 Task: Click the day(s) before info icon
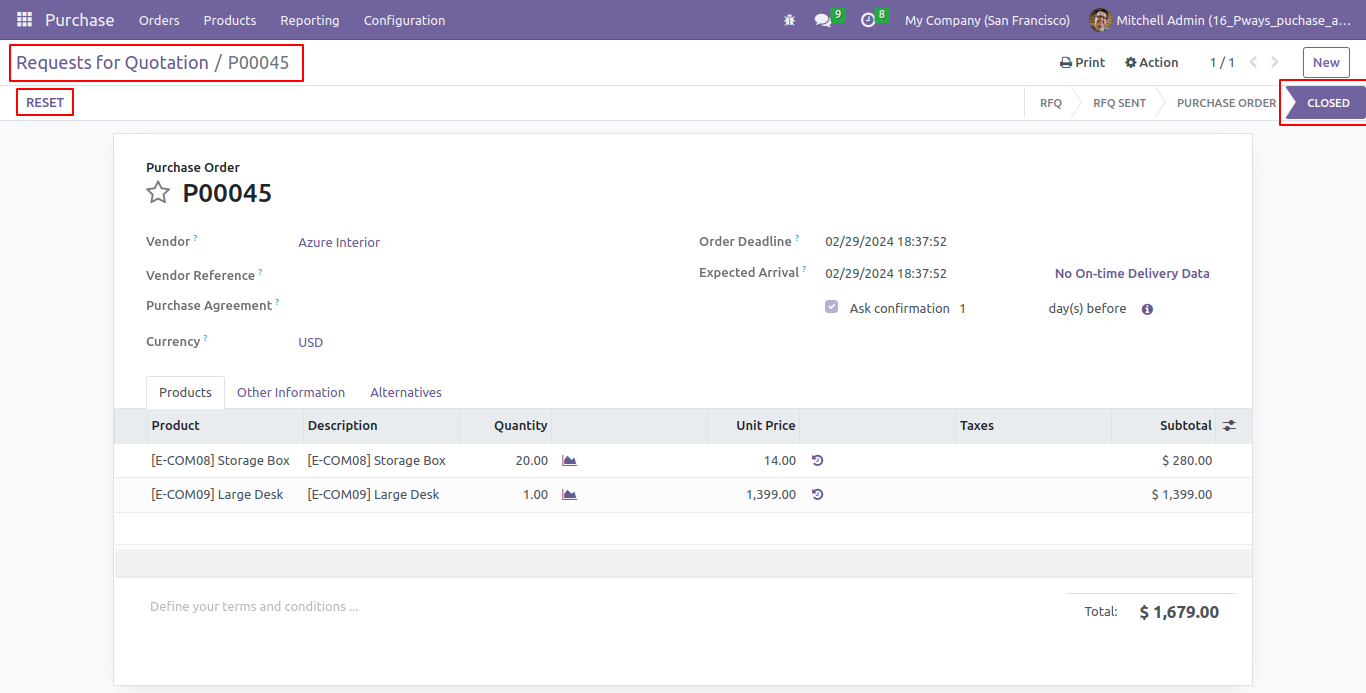(x=1147, y=309)
